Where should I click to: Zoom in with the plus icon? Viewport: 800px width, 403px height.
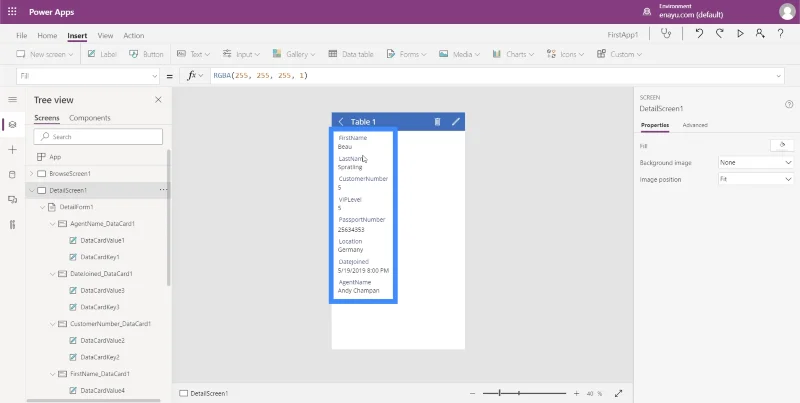(x=576, y=393)
